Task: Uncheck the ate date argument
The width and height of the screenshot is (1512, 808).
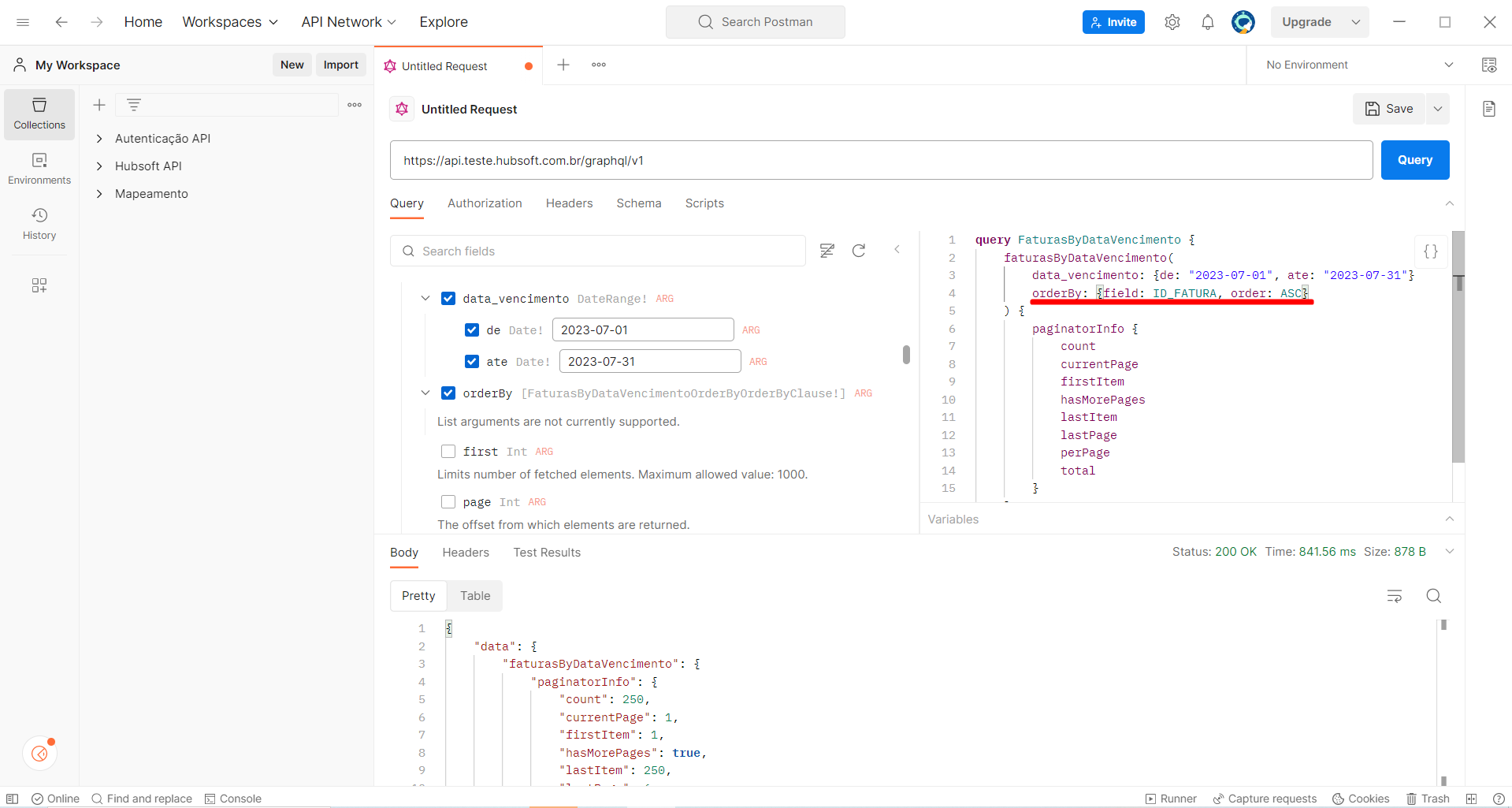Action: pyautogui.click(x=472, y=362)
